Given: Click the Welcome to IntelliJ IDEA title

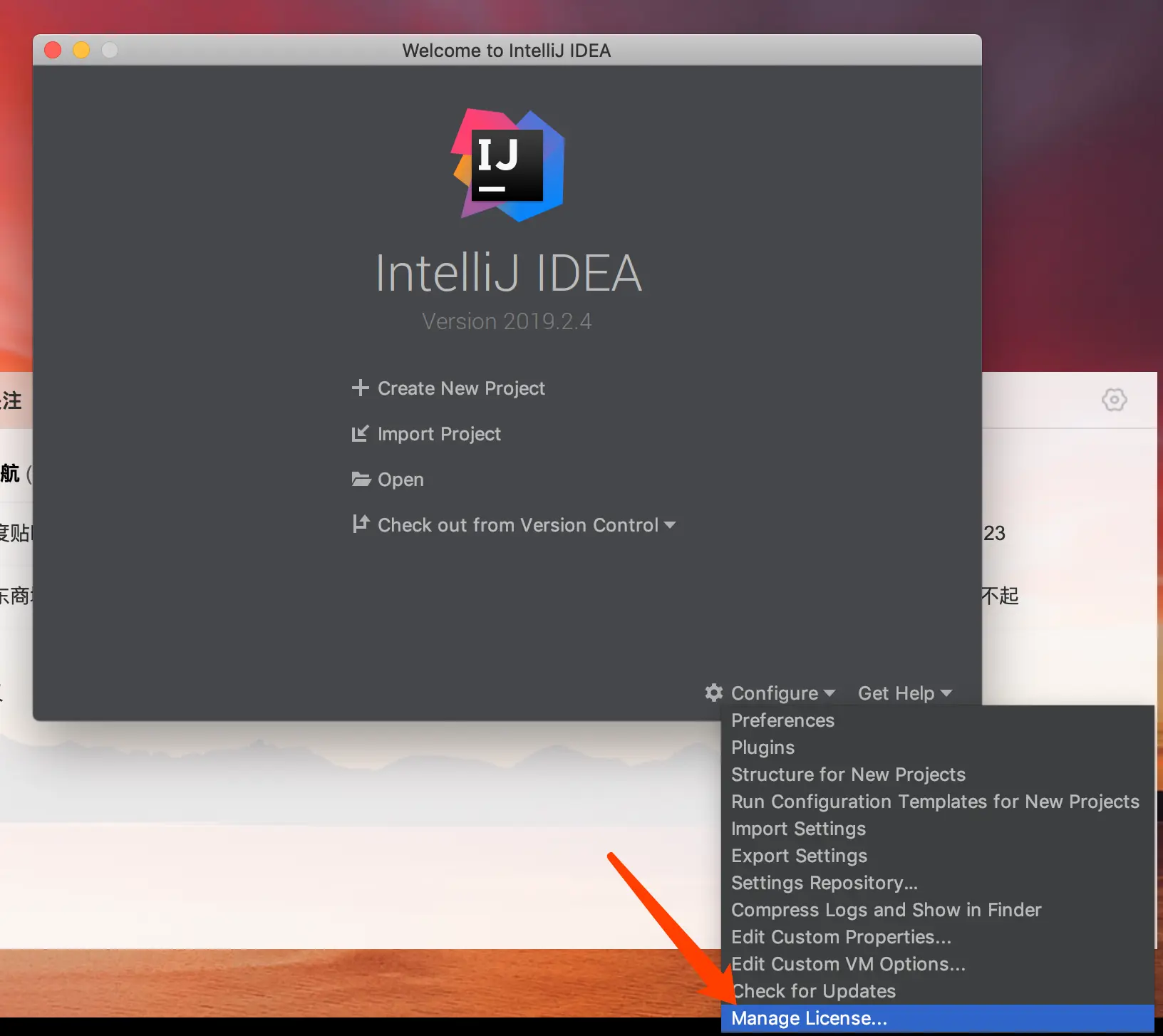Looking at the screenshot, I should 507,51.
